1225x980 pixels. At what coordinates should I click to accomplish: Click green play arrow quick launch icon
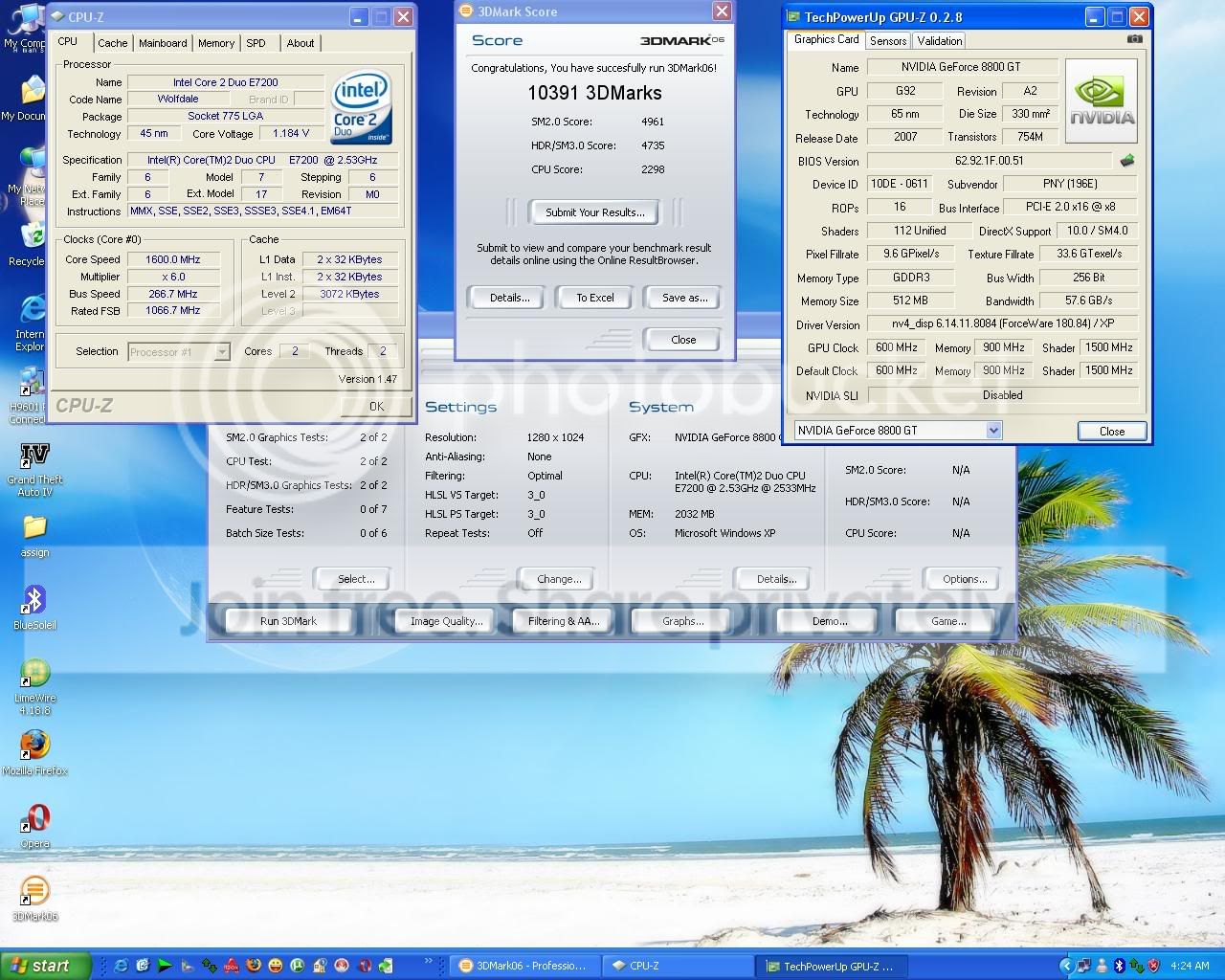click(x=165, y=966)
